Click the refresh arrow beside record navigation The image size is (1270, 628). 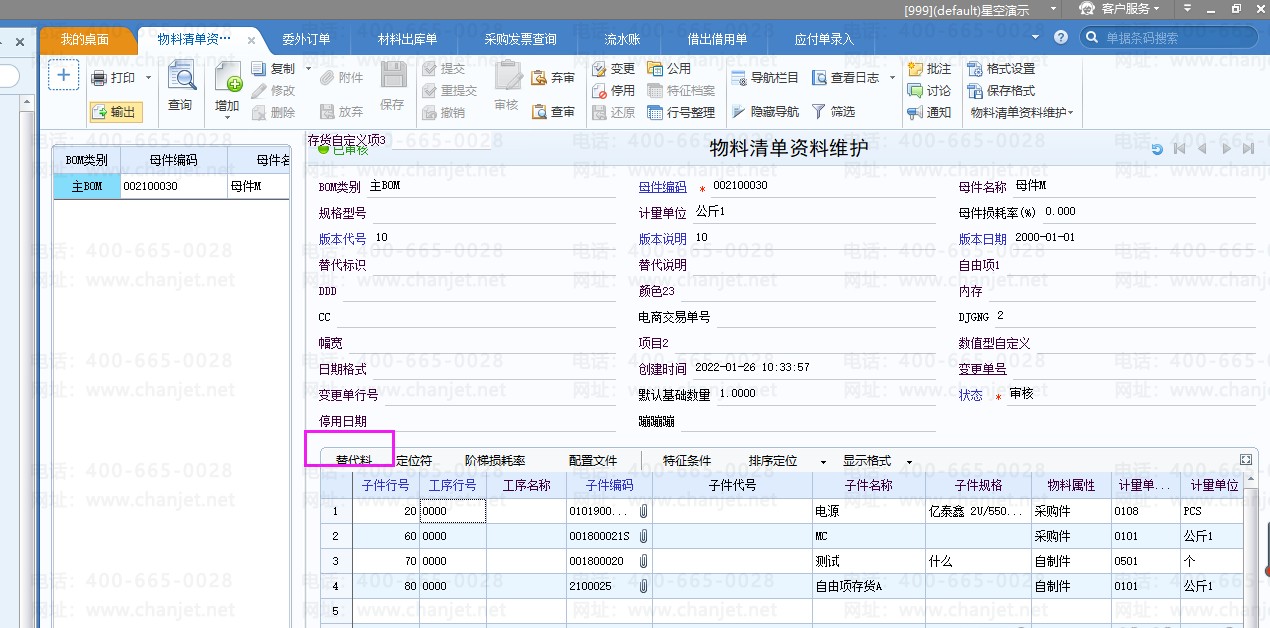point(1157,149)
